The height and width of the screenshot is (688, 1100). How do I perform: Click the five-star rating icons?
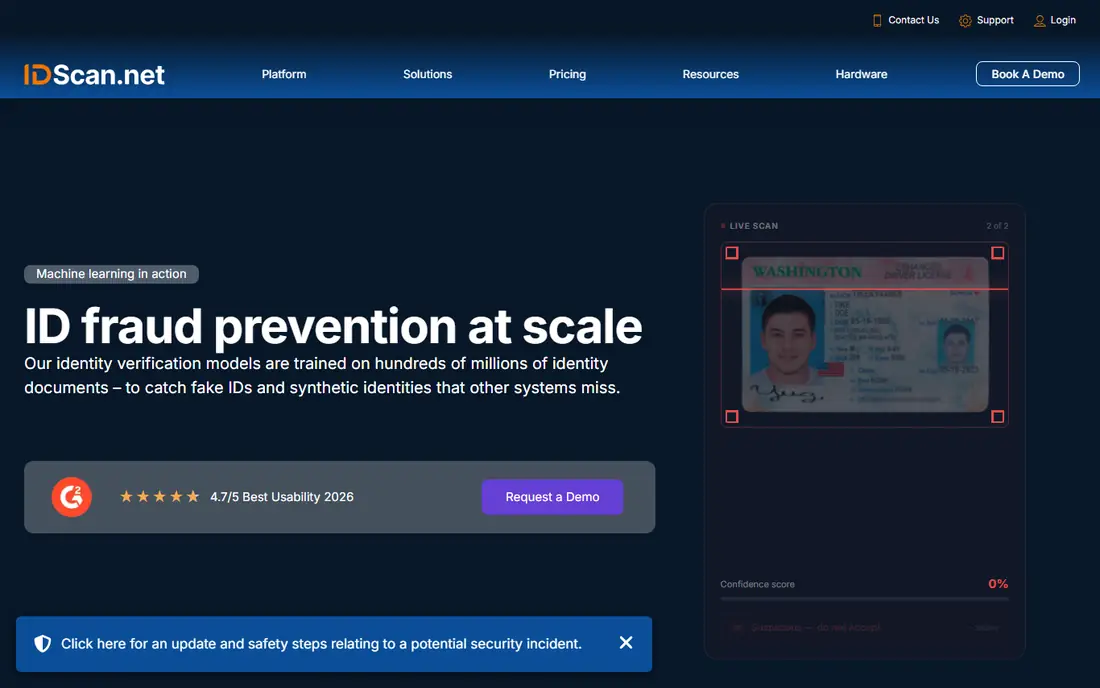[x=159, y=497]
